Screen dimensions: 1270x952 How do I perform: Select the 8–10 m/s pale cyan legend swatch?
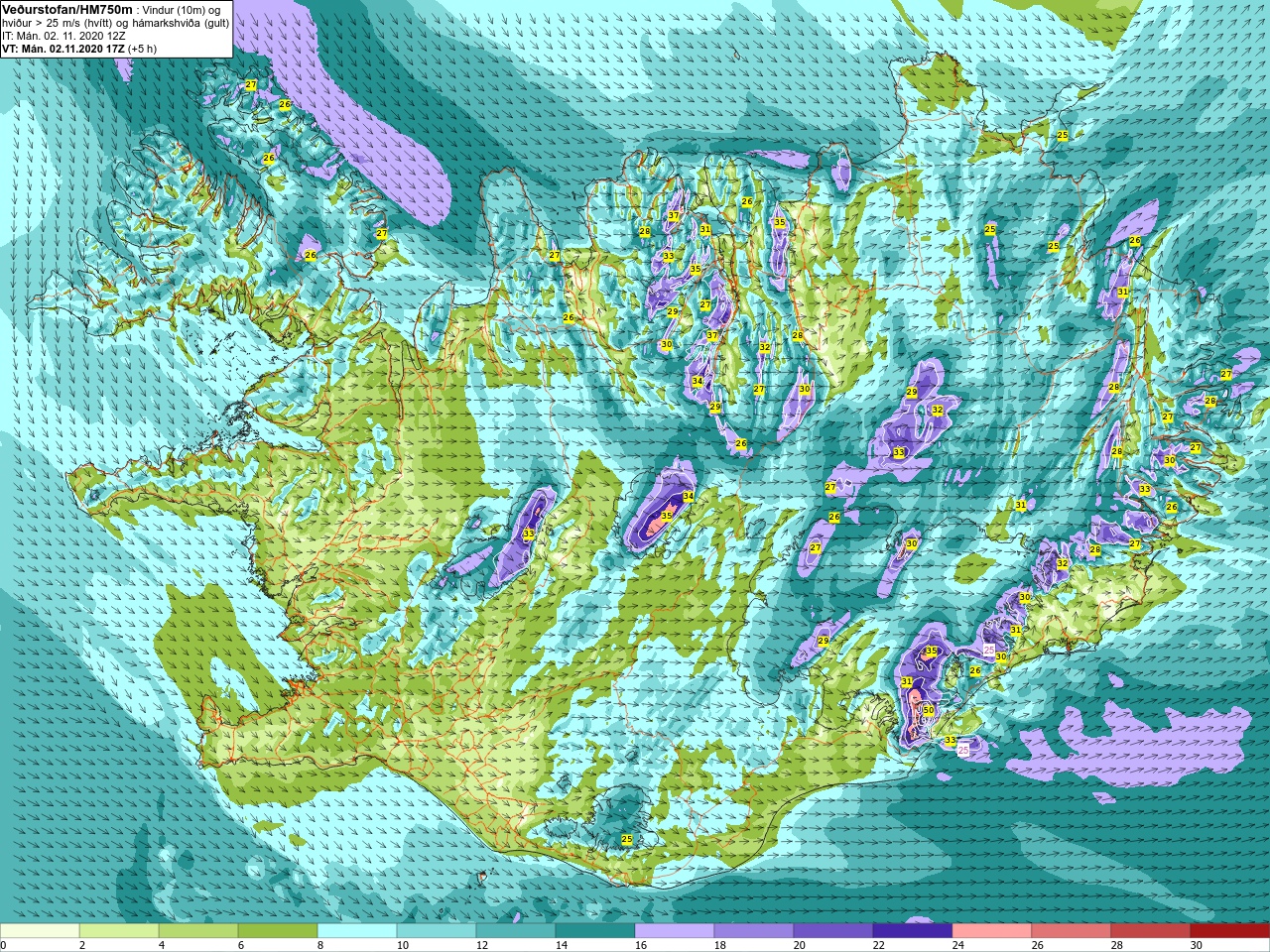pyautogui.click(x=357, y=931)
